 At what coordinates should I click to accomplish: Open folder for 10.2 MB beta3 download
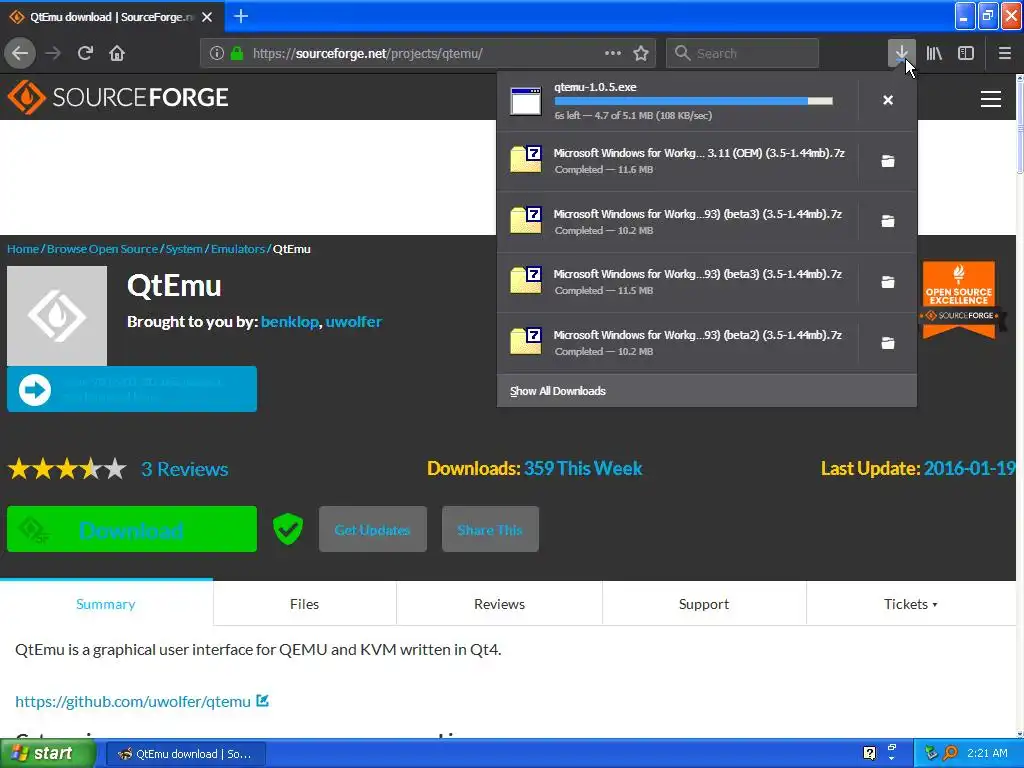888,221
